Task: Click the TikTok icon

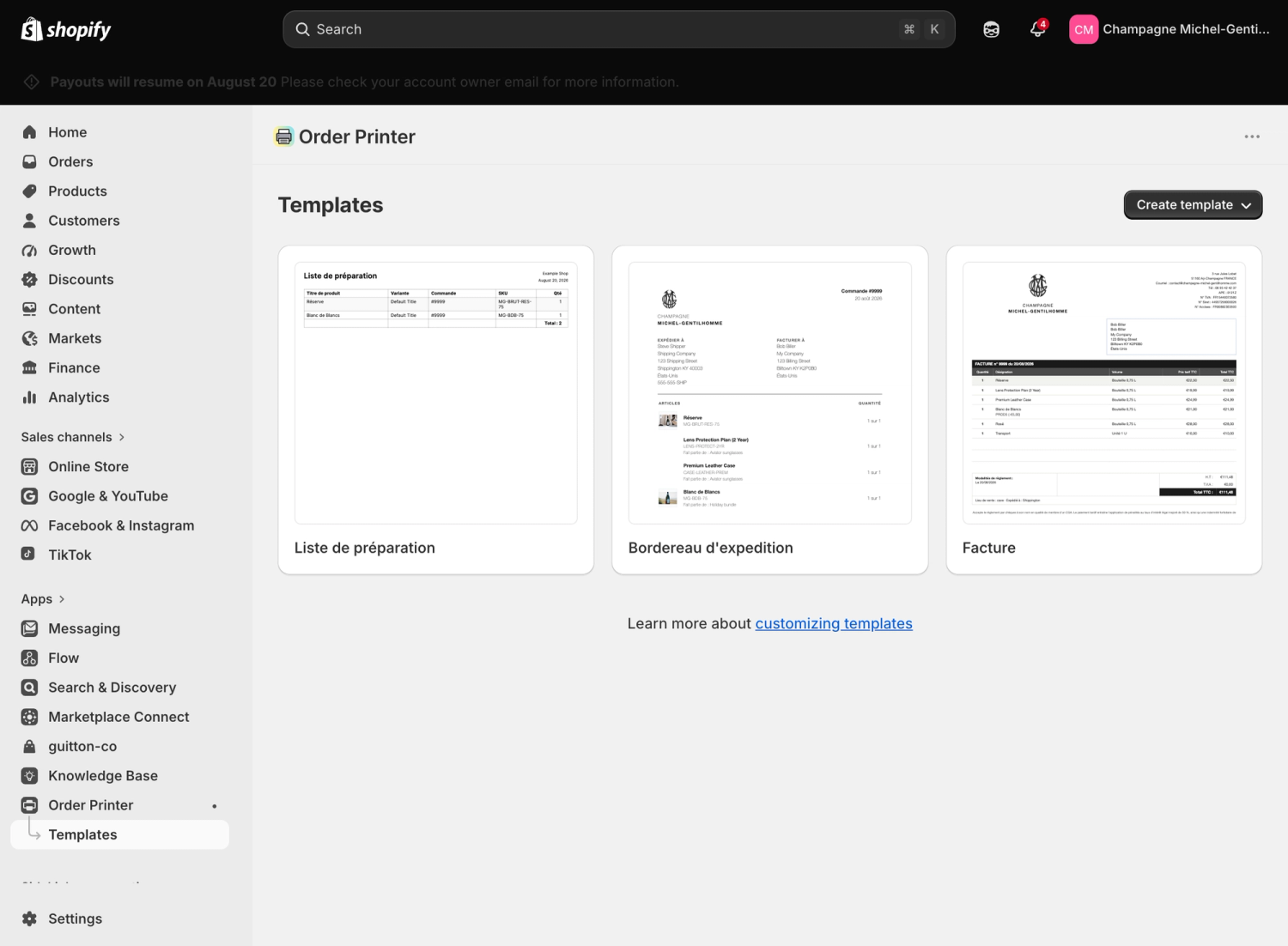Action: point(29,555)
